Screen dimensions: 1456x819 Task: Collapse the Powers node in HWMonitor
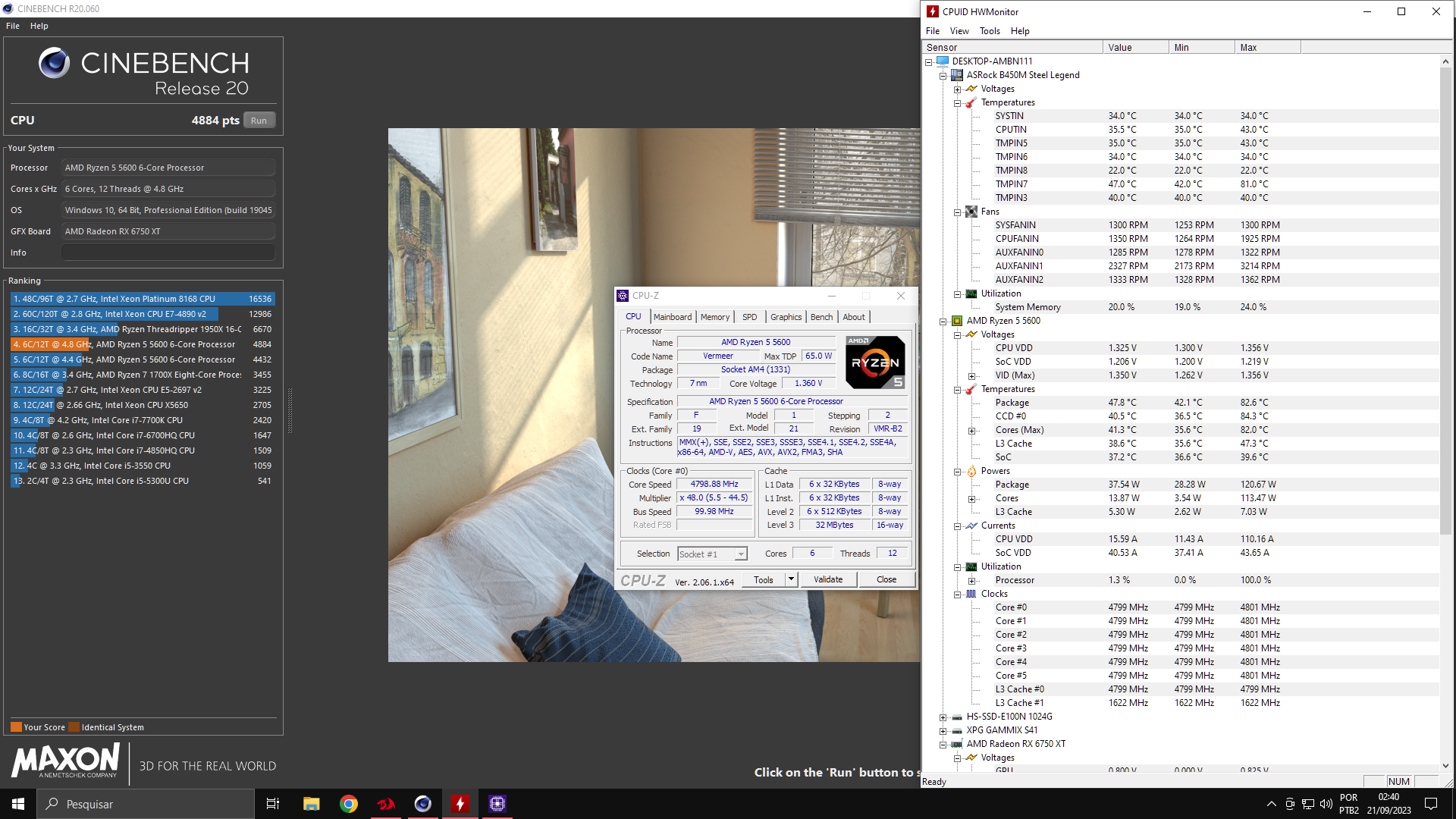(957, 472)
